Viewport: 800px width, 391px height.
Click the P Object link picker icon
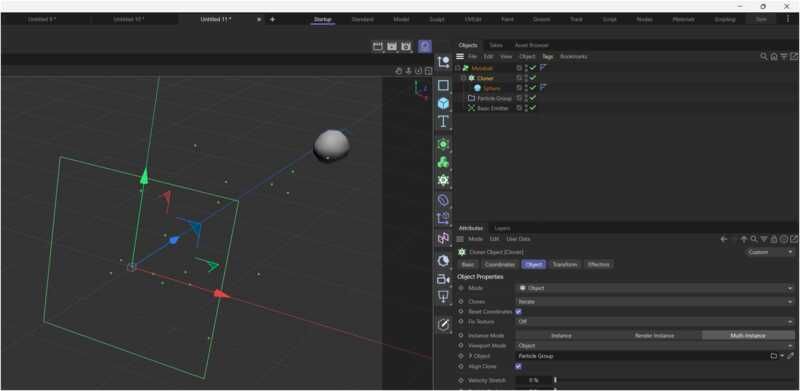[x=790, y=356]
